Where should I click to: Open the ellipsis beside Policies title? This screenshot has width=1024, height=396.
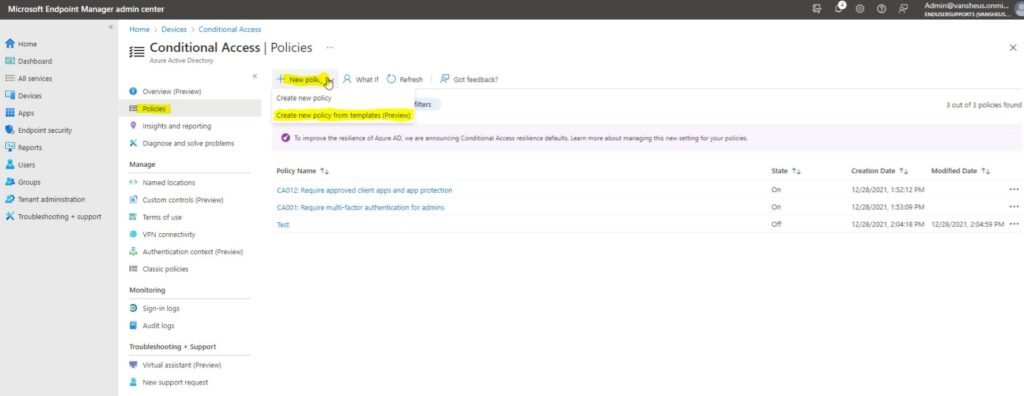(330, 48)
